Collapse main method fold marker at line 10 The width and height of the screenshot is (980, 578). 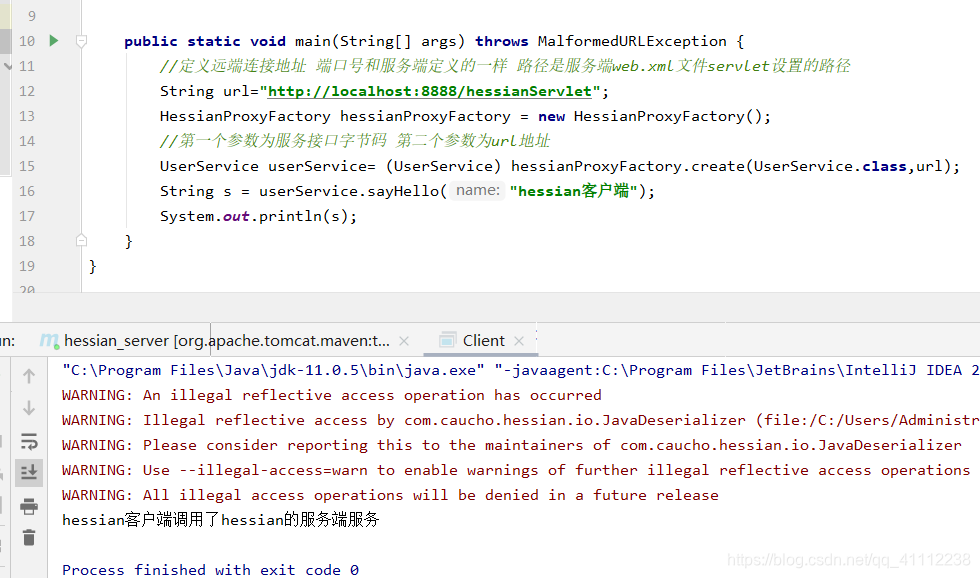[x=81, y=41]
